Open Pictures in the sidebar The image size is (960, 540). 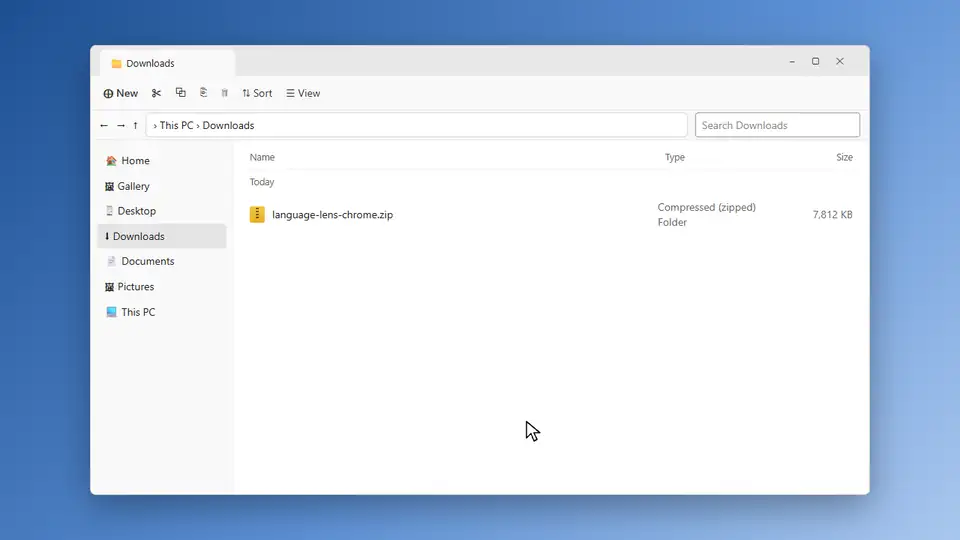(162, 287)
